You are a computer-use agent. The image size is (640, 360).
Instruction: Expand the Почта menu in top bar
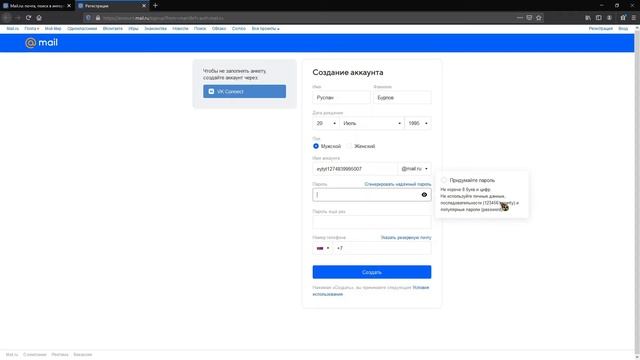[x=32, y=29]
